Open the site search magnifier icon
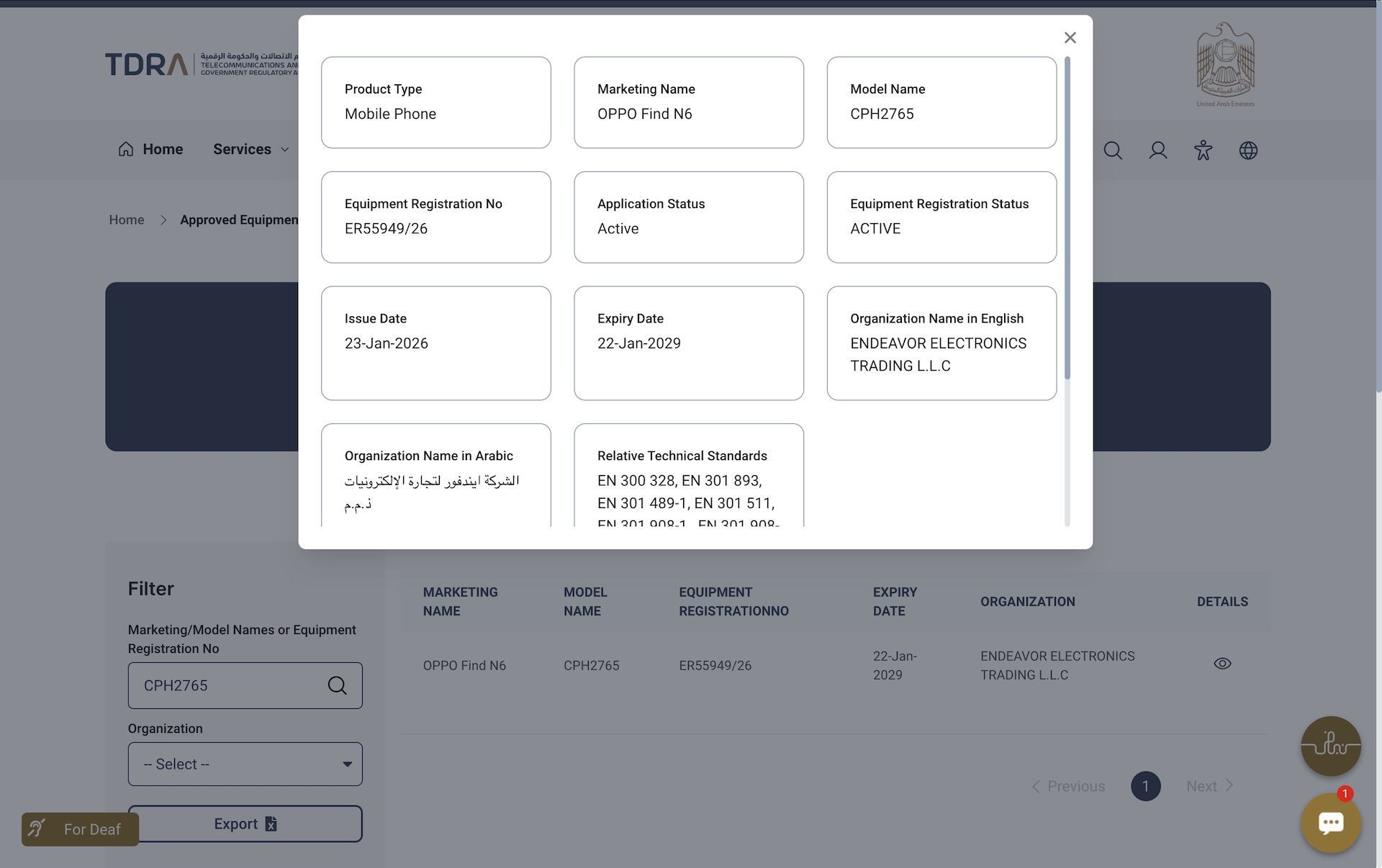 click(1113, 150)
